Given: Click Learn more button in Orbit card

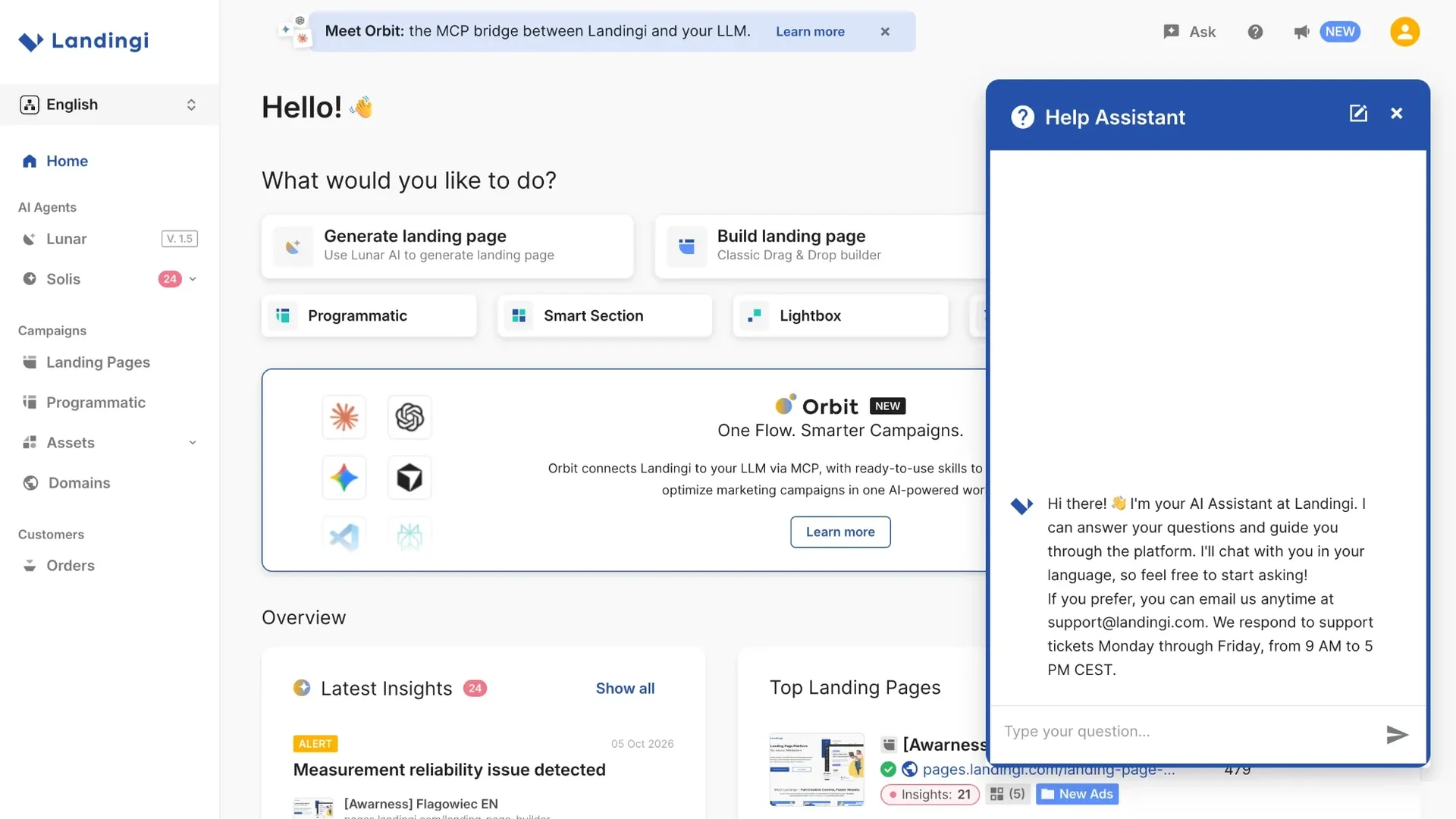Looking at the screenshot, I should coord(840,532).
